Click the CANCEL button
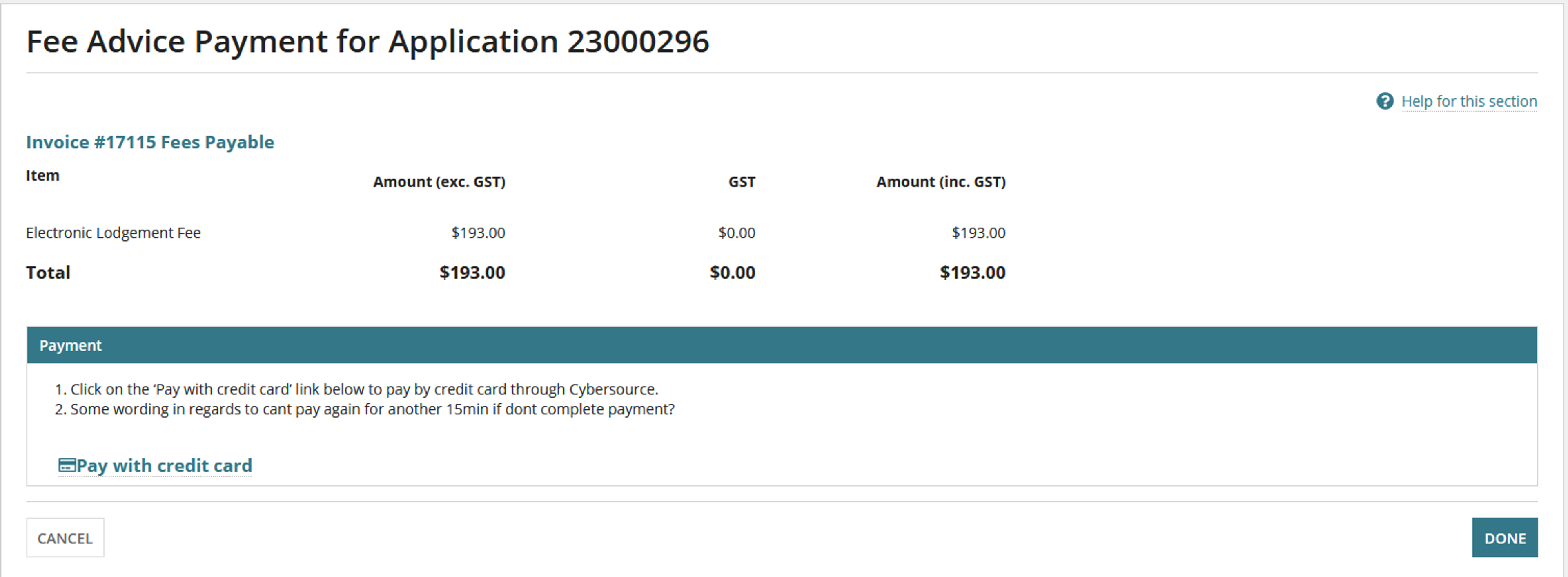The width and height of the screenshot is (1568, 577). point(65,538)
